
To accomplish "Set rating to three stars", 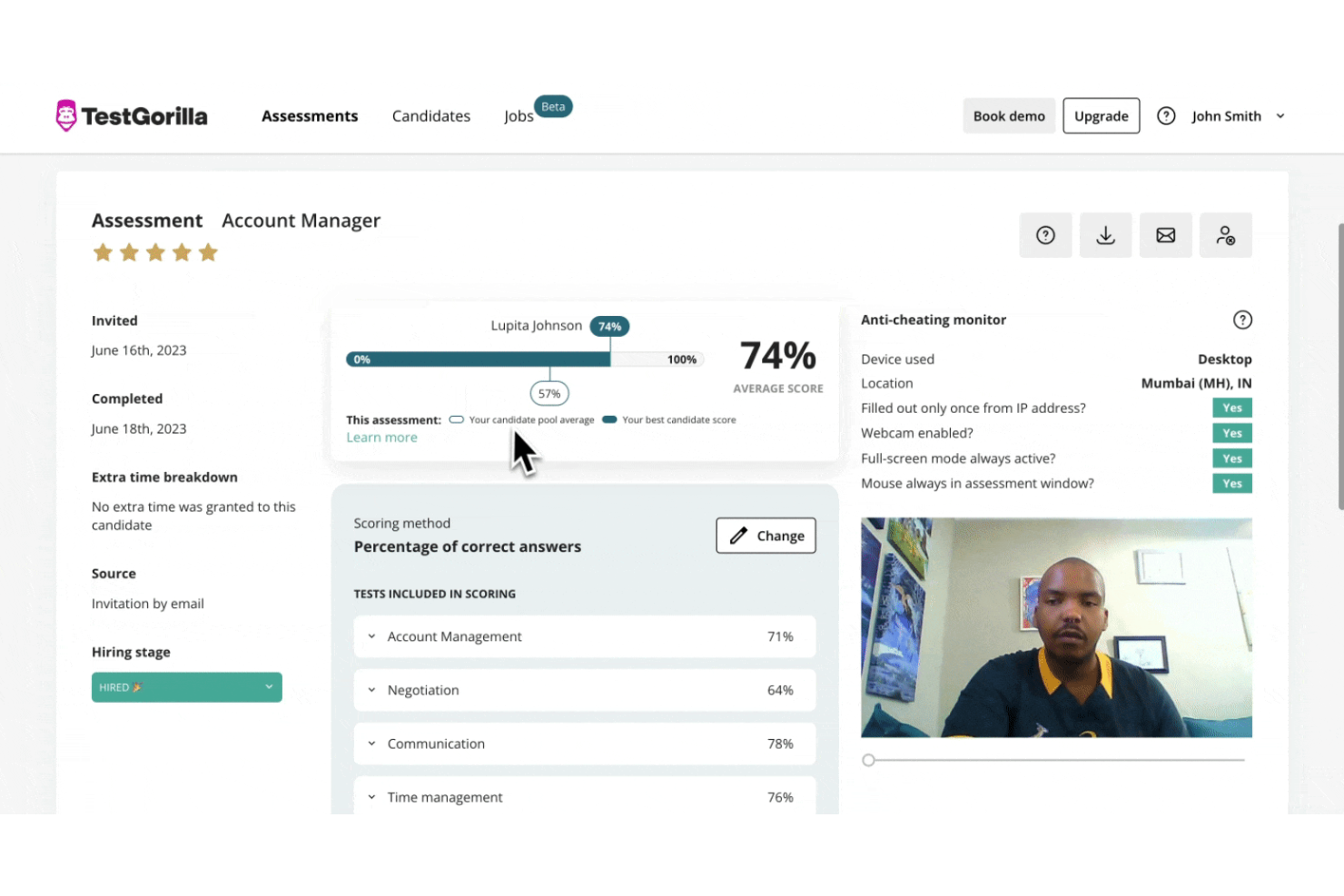I will (x=155, y=252).
